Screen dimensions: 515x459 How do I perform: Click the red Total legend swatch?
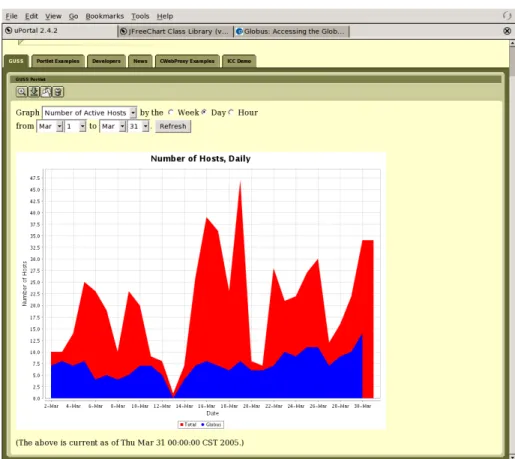pyautogui.click(x=182, y=424)
